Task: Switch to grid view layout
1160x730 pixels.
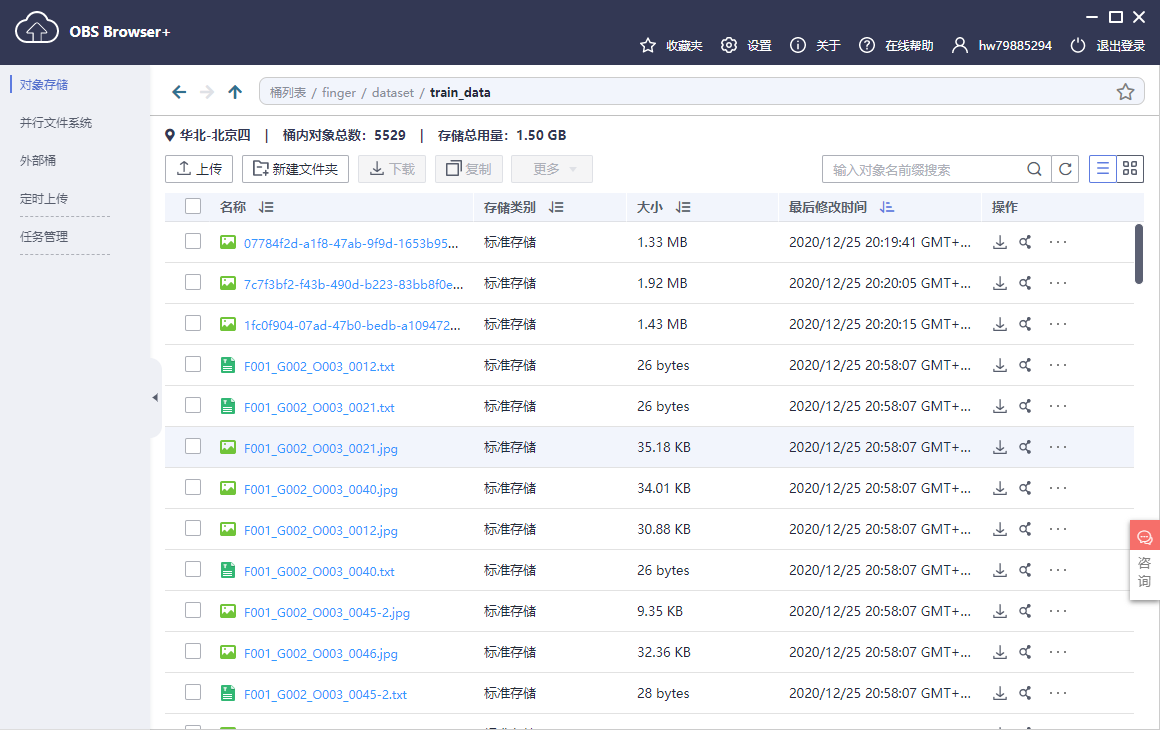Action: click(x=1130, y=169)
